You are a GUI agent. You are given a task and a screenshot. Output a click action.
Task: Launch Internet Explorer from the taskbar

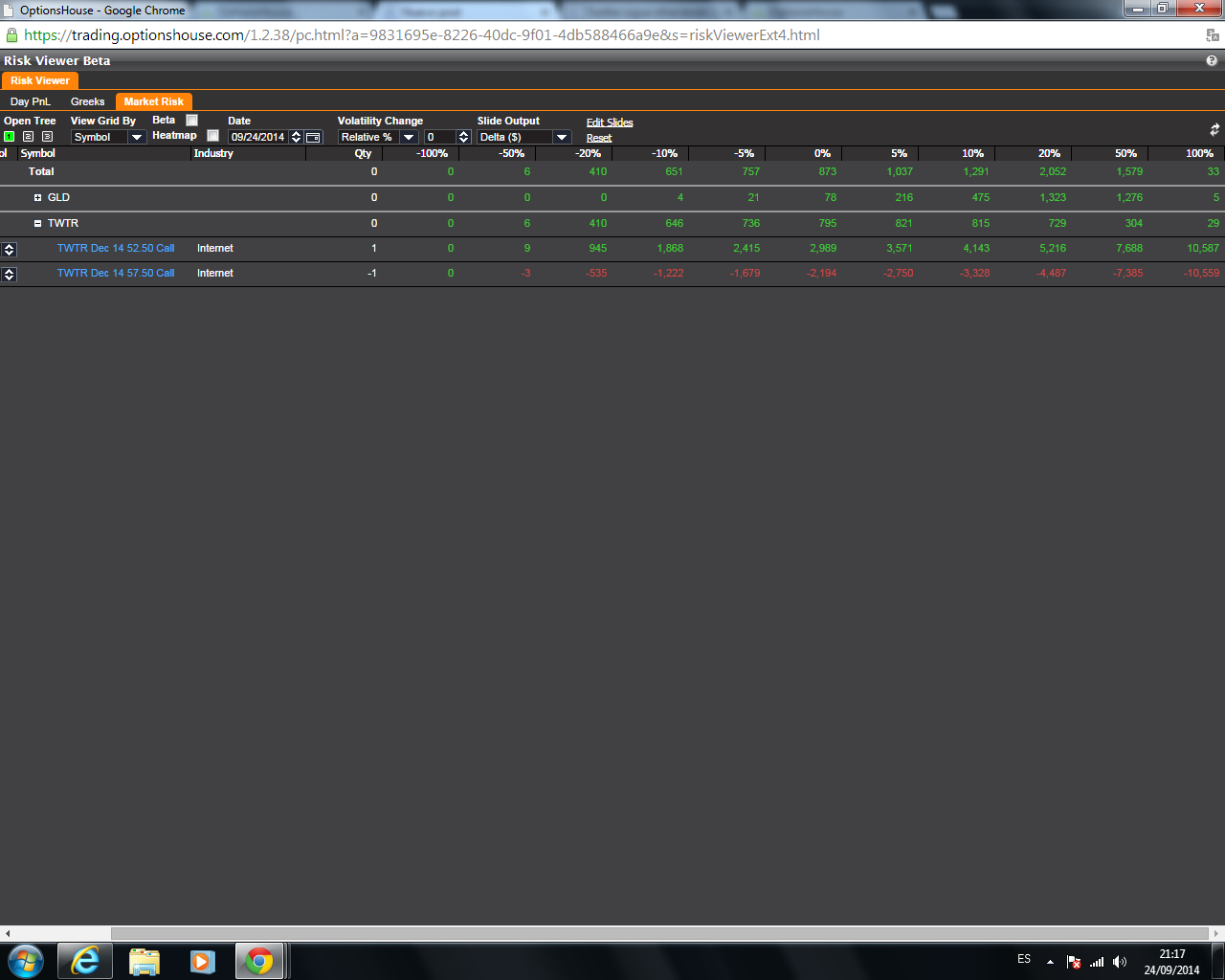(x=85, y=961)
